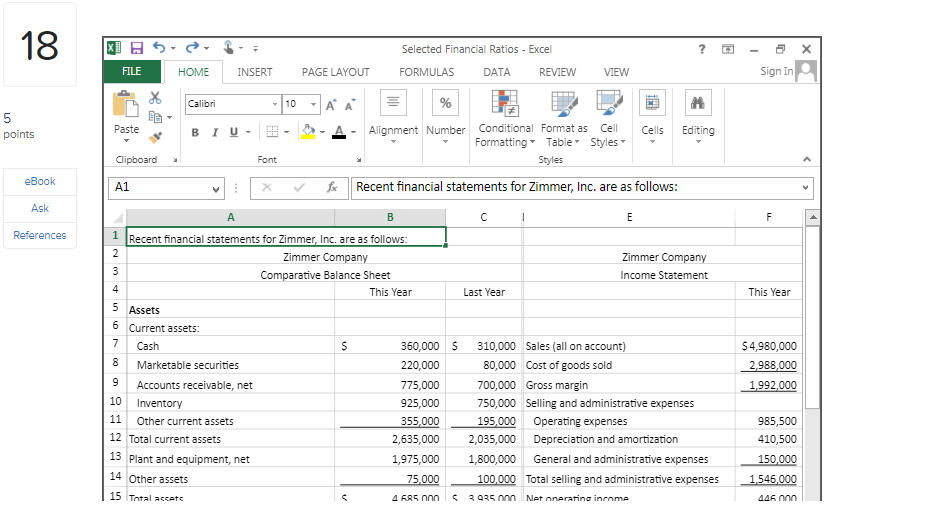Click the formula bar enter checkmark icon
931x509 pixels.
coord(299,188)
